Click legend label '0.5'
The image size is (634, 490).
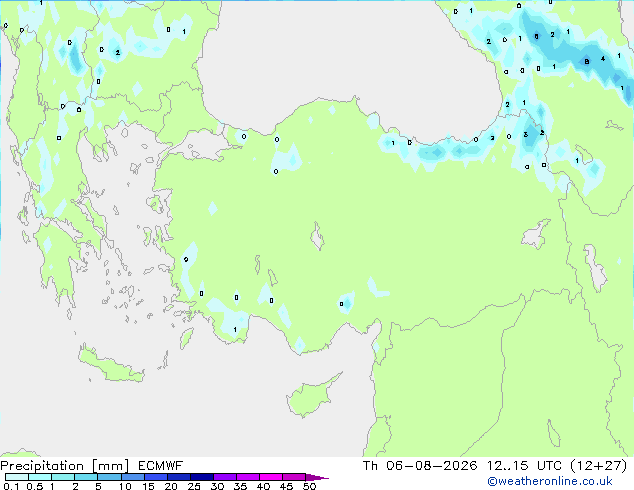point(35,486)
